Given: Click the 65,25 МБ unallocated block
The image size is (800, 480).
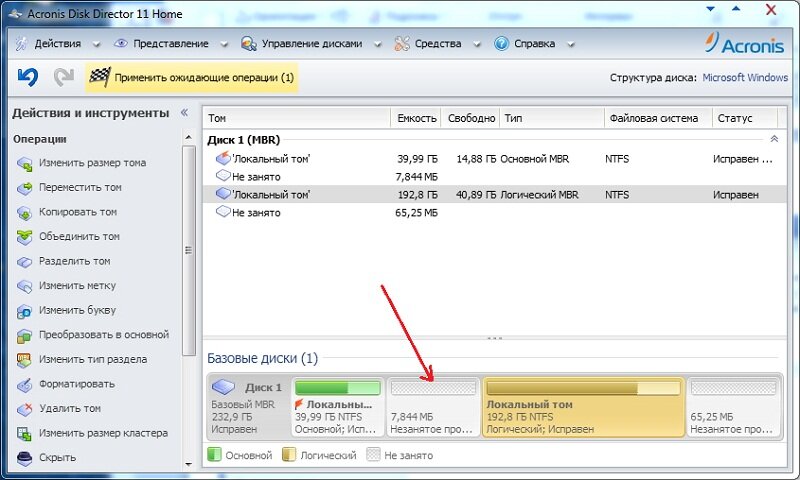Looking at the screenshot, I should click(x=734, y=407).
